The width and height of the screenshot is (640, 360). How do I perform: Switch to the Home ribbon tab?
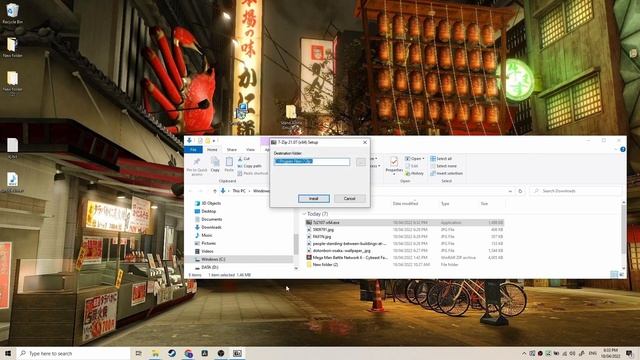click(212, 150)
